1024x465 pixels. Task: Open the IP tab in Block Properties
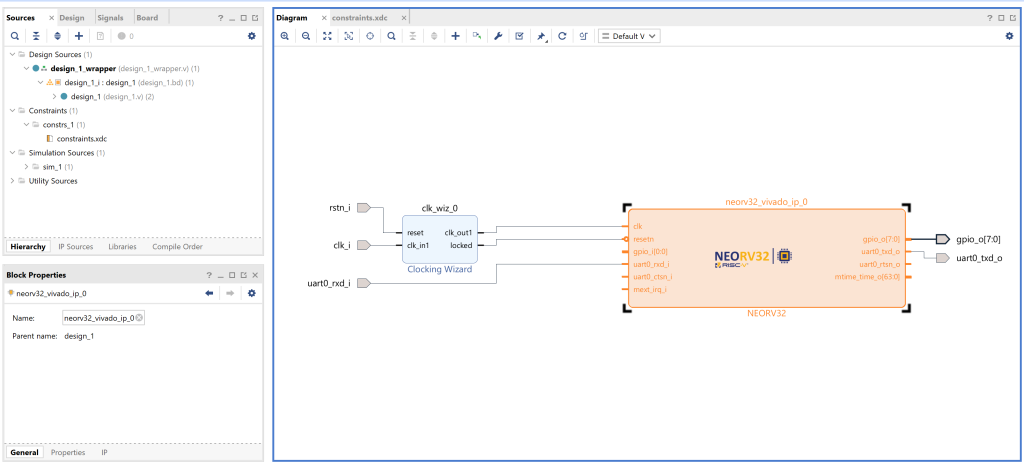(104, 452)
